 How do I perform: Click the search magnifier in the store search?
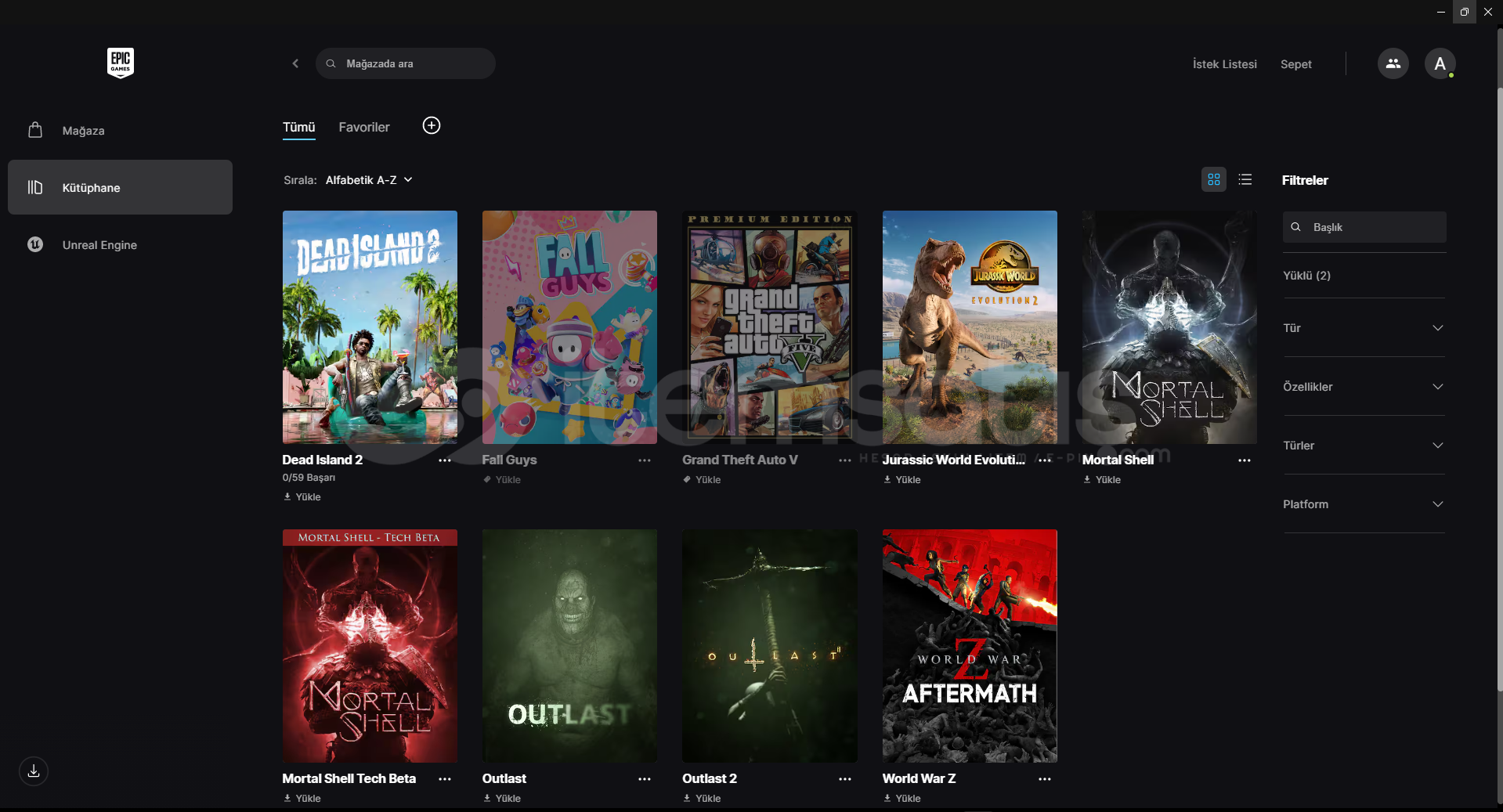331,63
